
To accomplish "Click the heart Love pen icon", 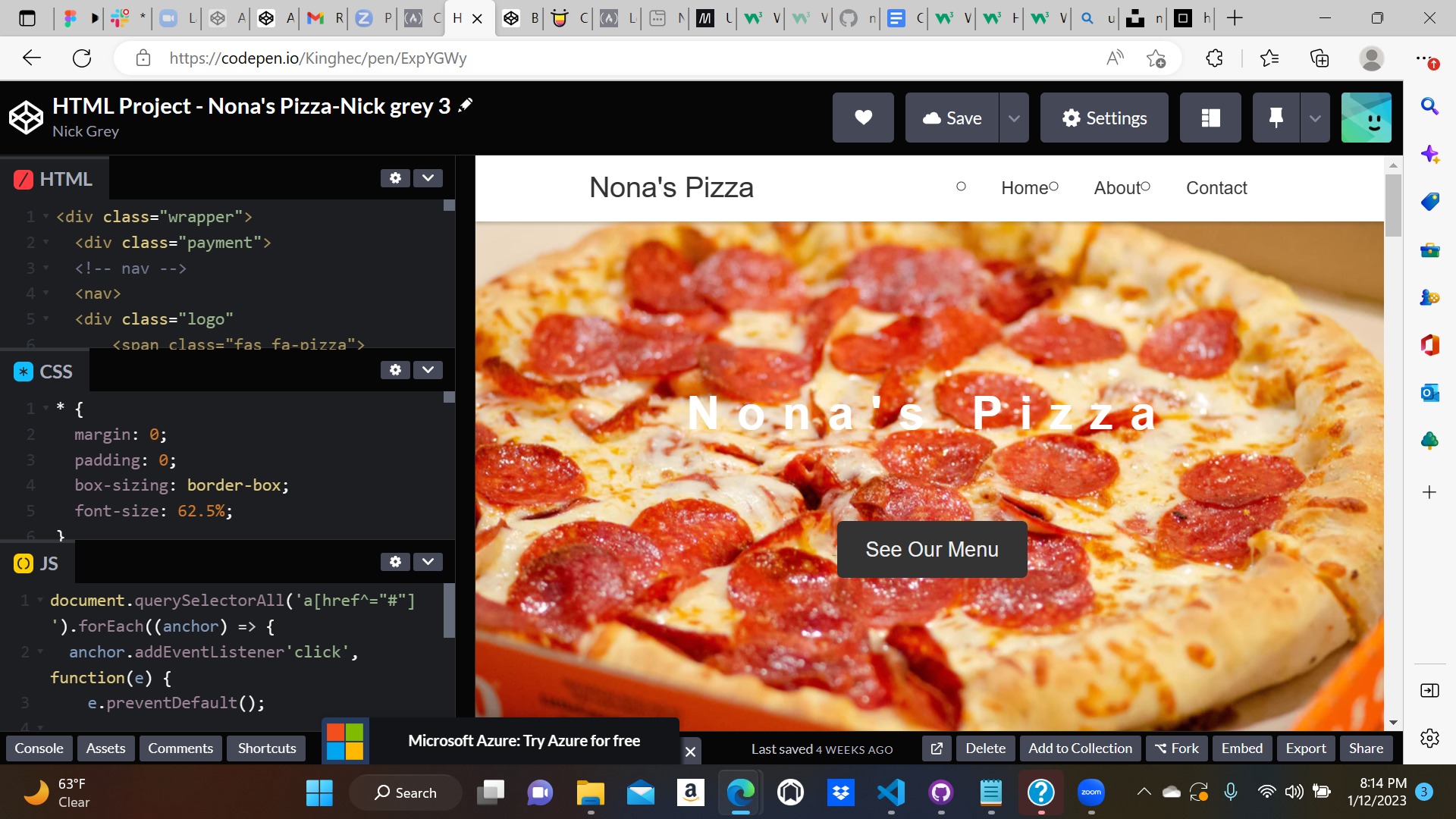I will click(863, 118).
